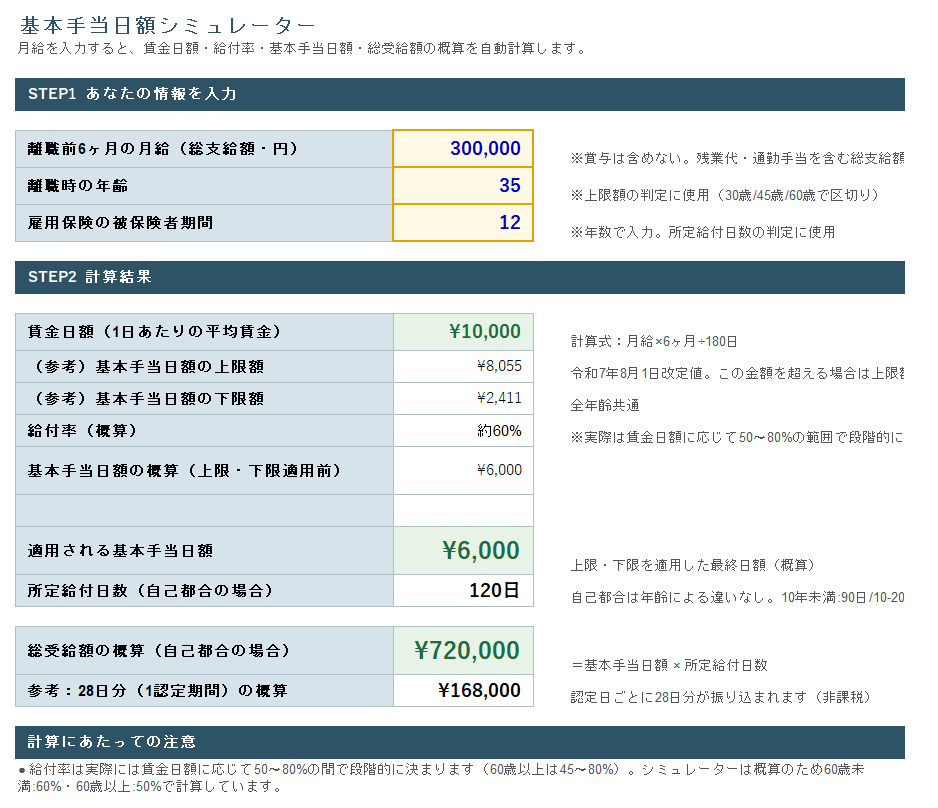Click the pre-limit daily amount ¥6,000 cell
The height and width of the screenshot is (808, 938).
(463, 470)
